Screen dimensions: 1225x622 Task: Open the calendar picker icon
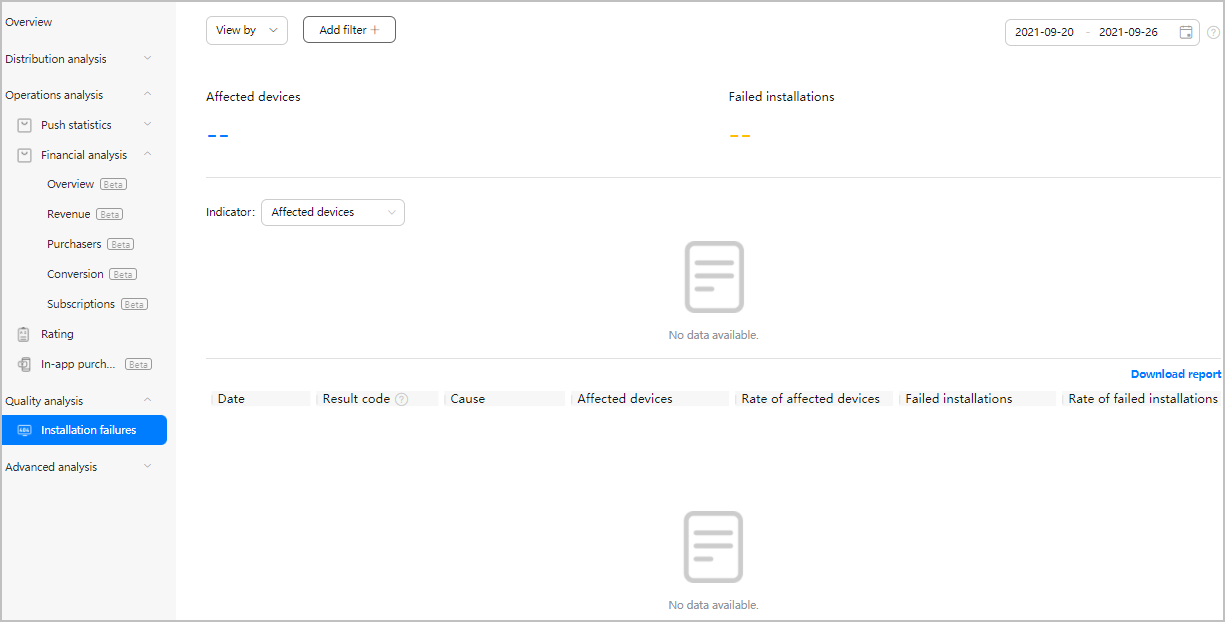coord(1186,31)
